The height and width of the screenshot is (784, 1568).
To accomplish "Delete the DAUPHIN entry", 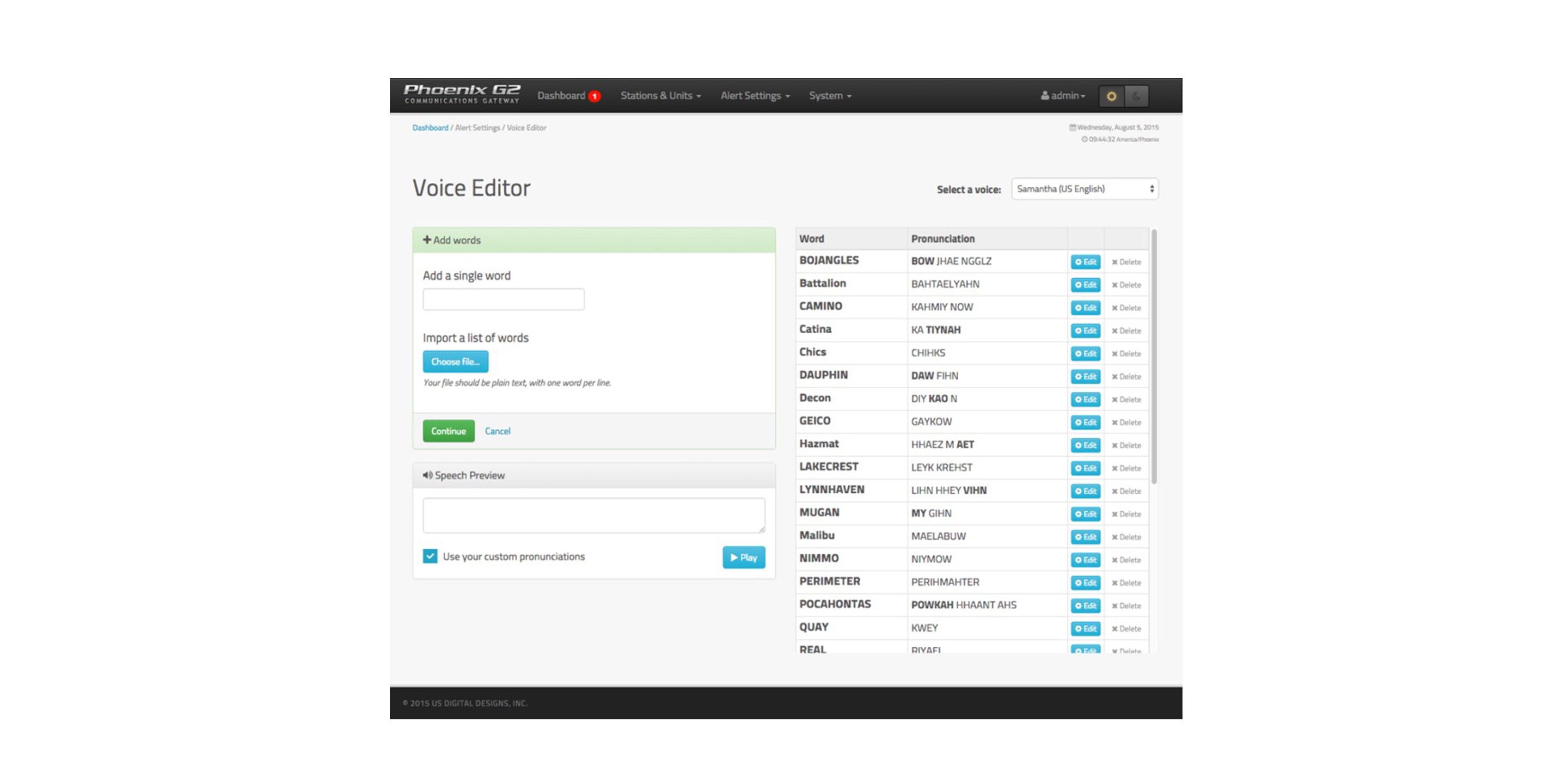I will 1126,377.
